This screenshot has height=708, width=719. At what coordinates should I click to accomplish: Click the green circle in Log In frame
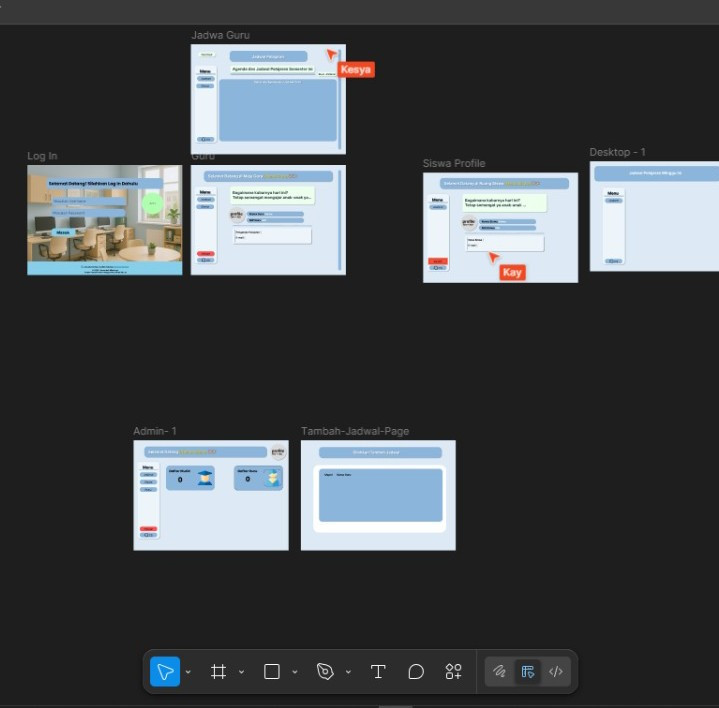152,204
